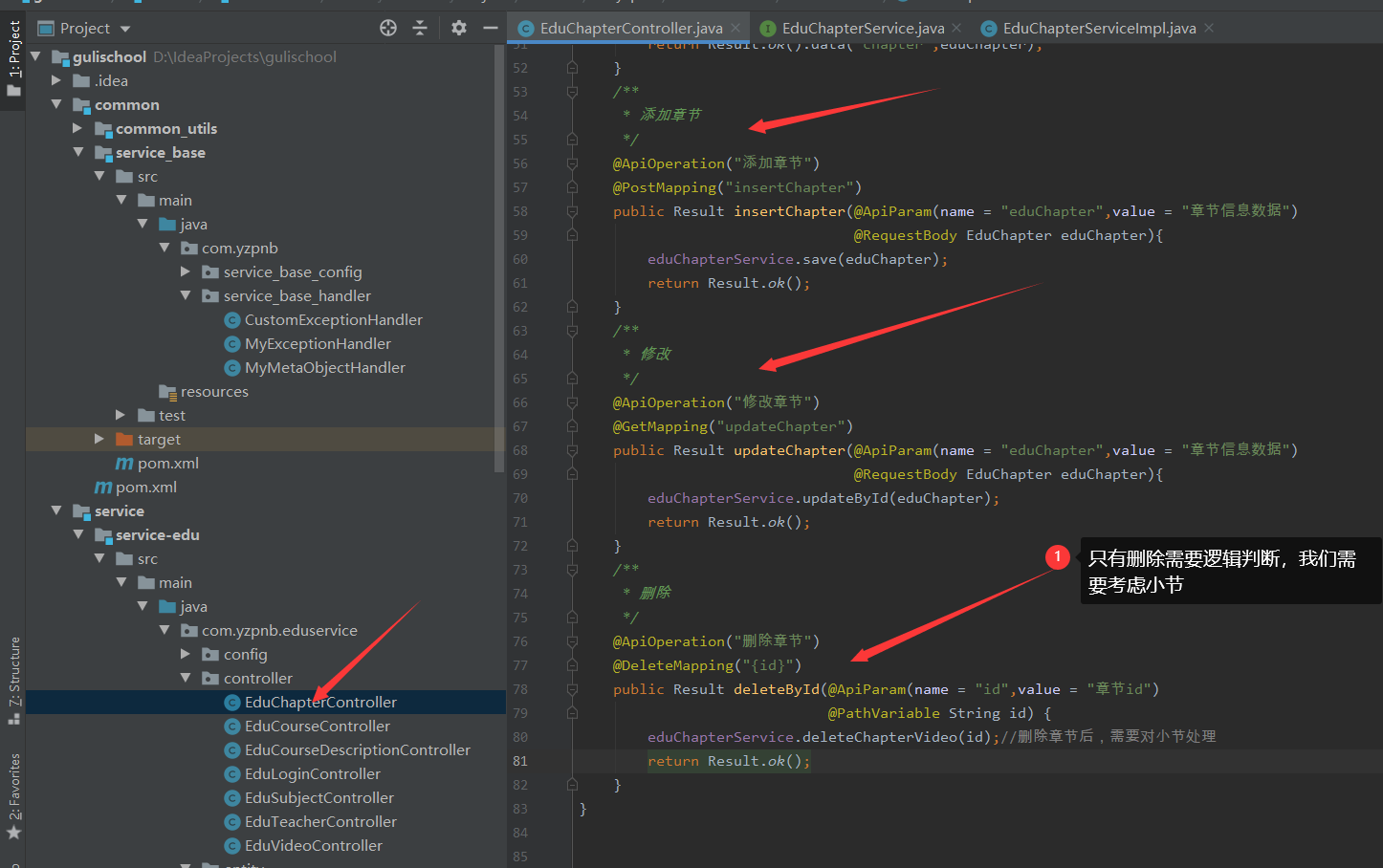
Task: Open the 2: Favorites side tool tab
Action: [13, 795]
